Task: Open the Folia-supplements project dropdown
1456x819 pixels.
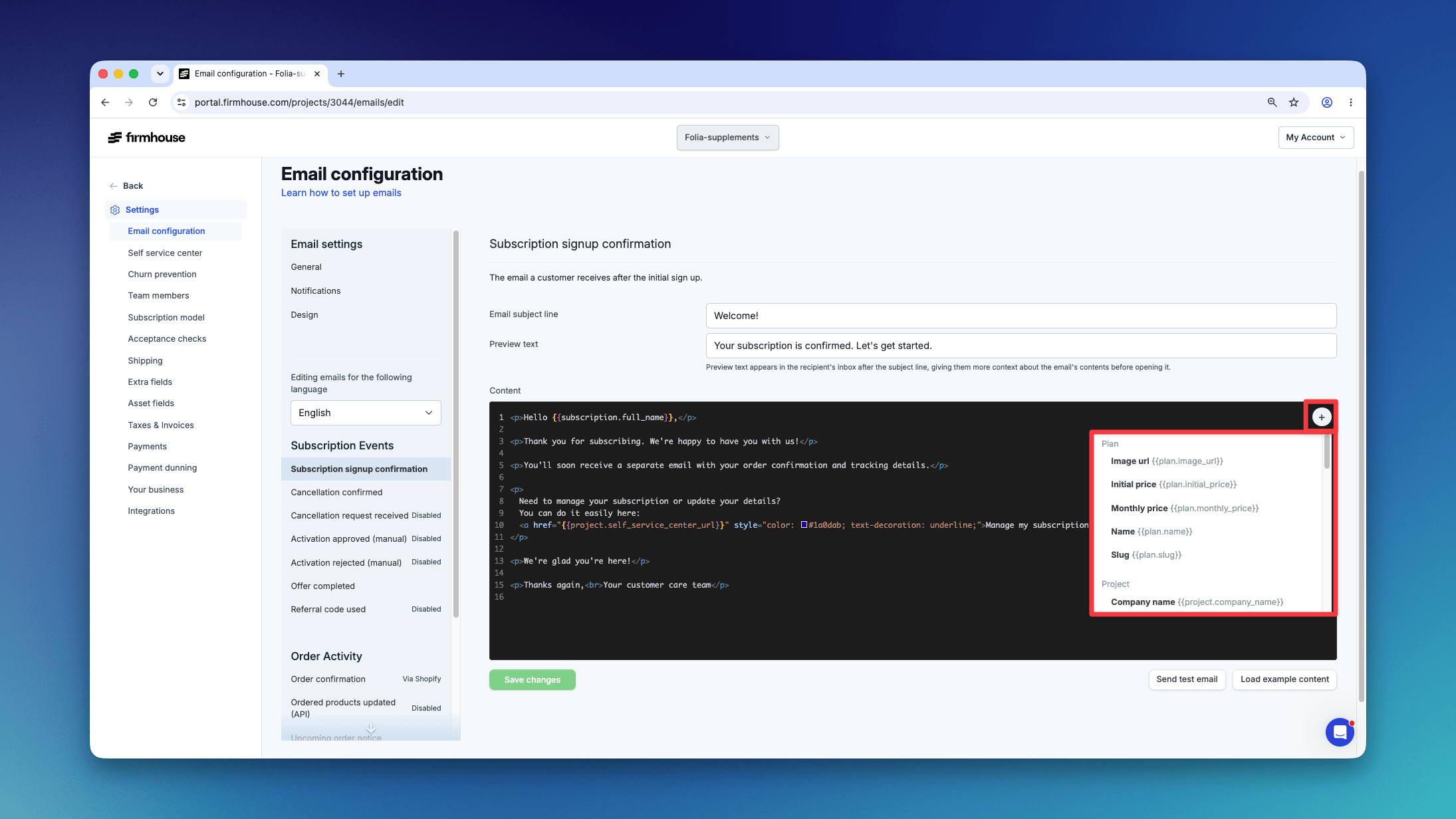Action: (727, 138)
